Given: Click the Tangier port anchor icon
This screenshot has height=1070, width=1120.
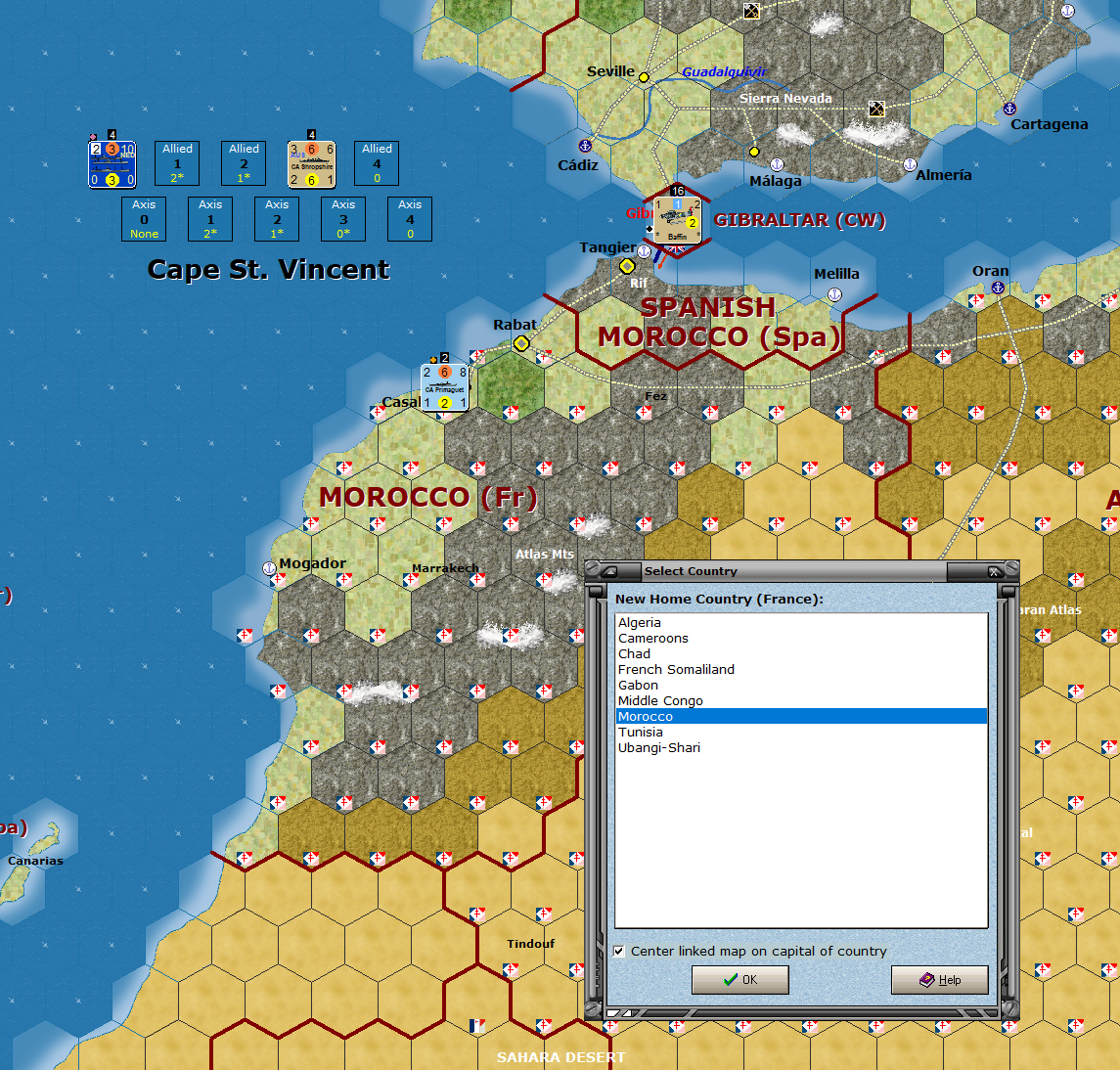Looking at the screenshot, I should click(645, 251).
